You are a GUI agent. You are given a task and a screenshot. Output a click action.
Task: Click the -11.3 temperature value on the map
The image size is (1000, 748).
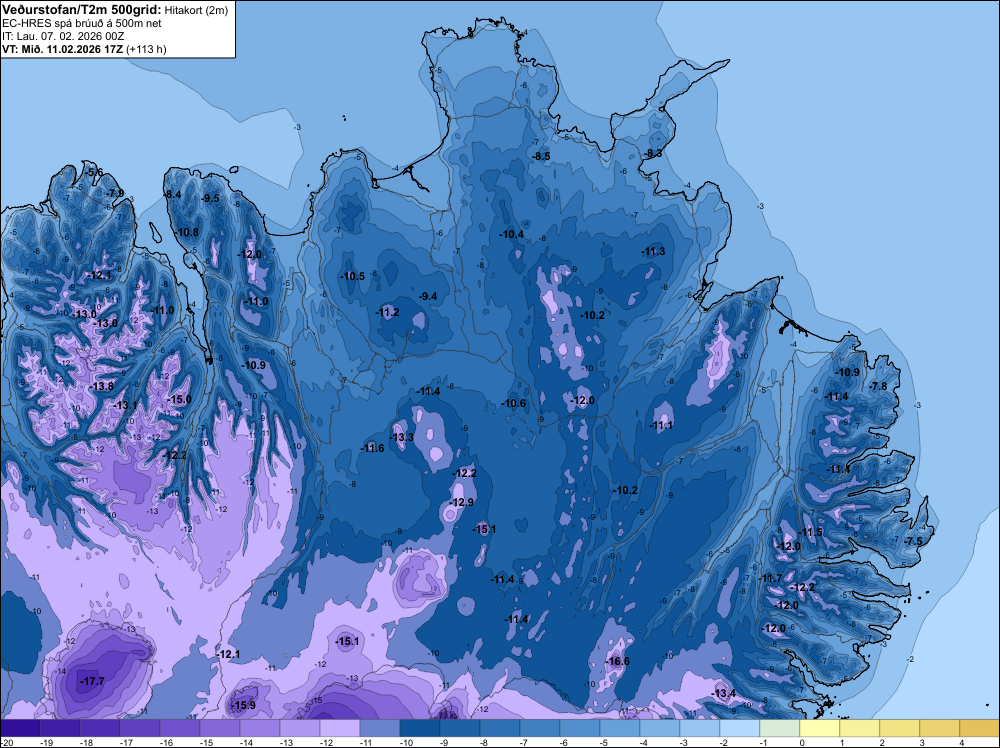[653, 251]
